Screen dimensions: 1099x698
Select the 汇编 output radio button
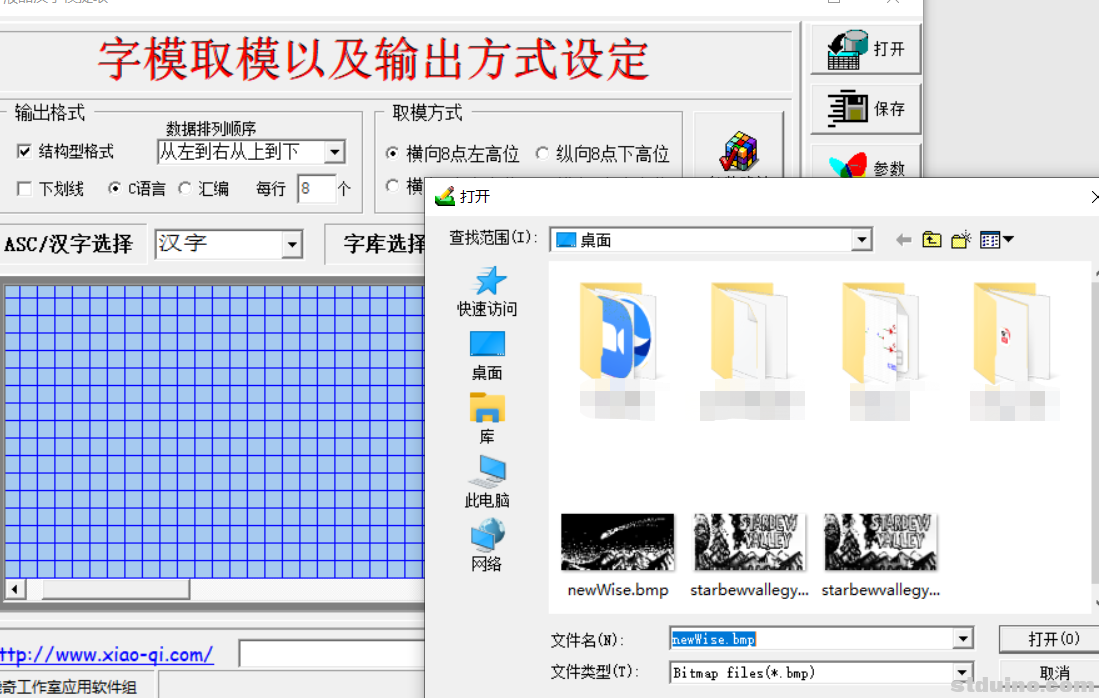click(186, 188)
